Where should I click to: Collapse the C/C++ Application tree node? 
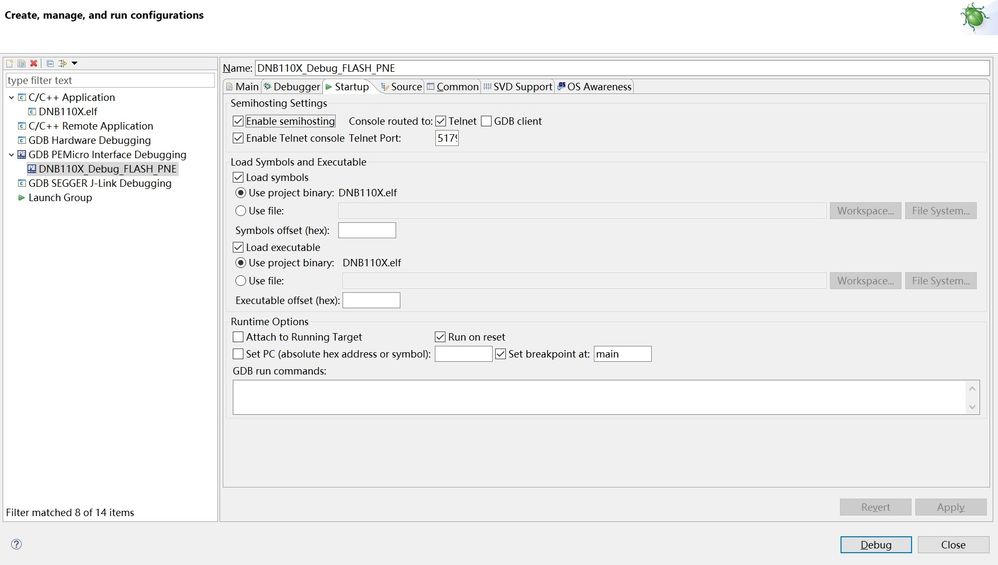point(11,97)
